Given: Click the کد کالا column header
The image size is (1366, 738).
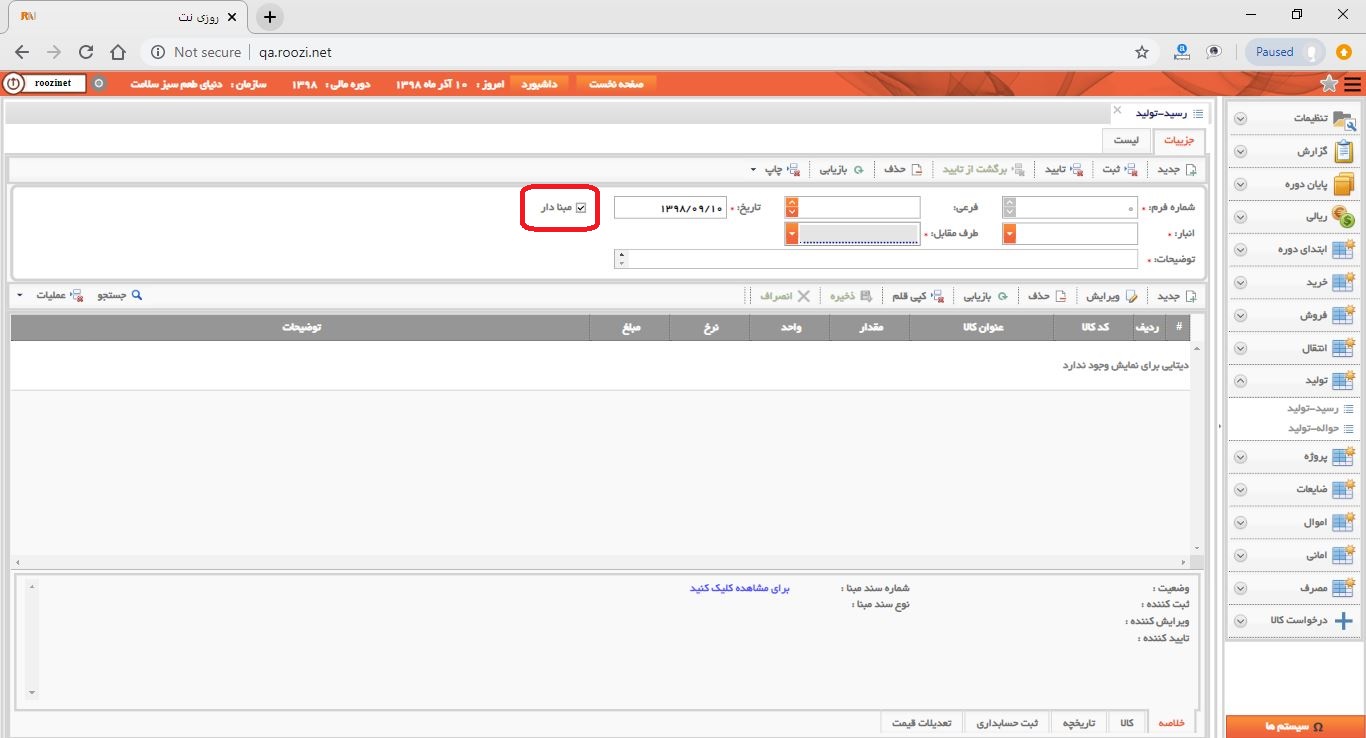Looking at the screenshot, I should tap(1094, 327).
